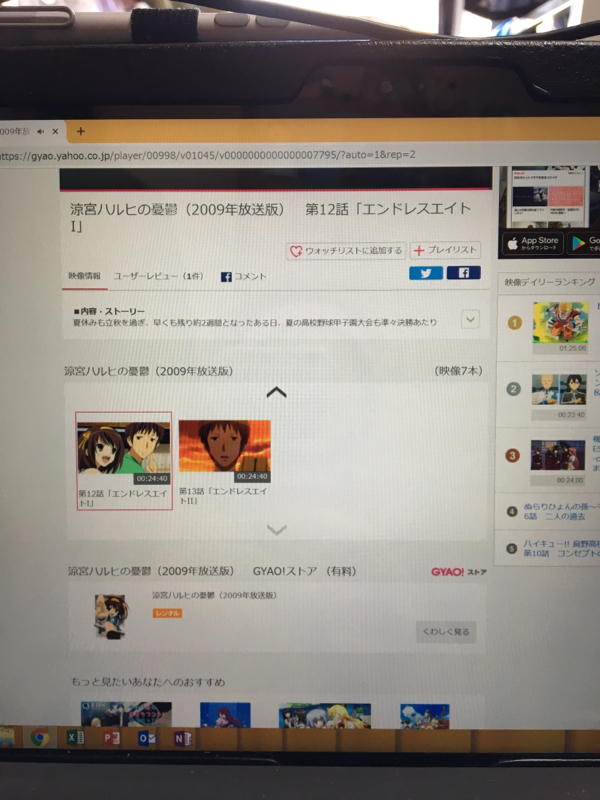Screen dimensions: 600x800
Task: Open the rental item thumbnail in GYAO store
Action: point(111,615)
